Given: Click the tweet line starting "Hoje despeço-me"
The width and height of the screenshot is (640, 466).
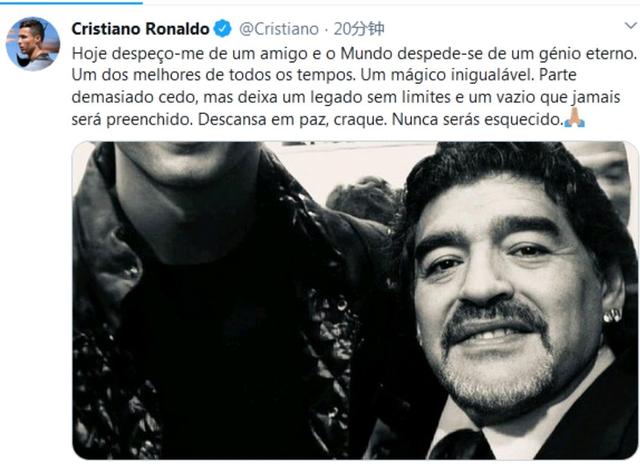Looking at the screenshot, I should [x=354, y=54].
